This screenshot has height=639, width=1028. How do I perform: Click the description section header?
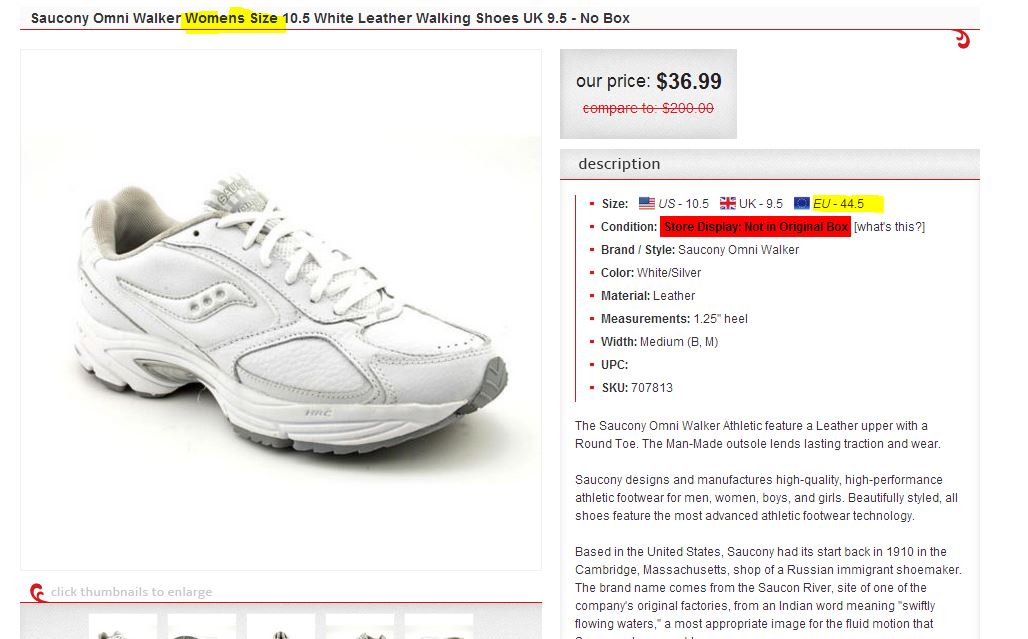[x=620, y=164]
